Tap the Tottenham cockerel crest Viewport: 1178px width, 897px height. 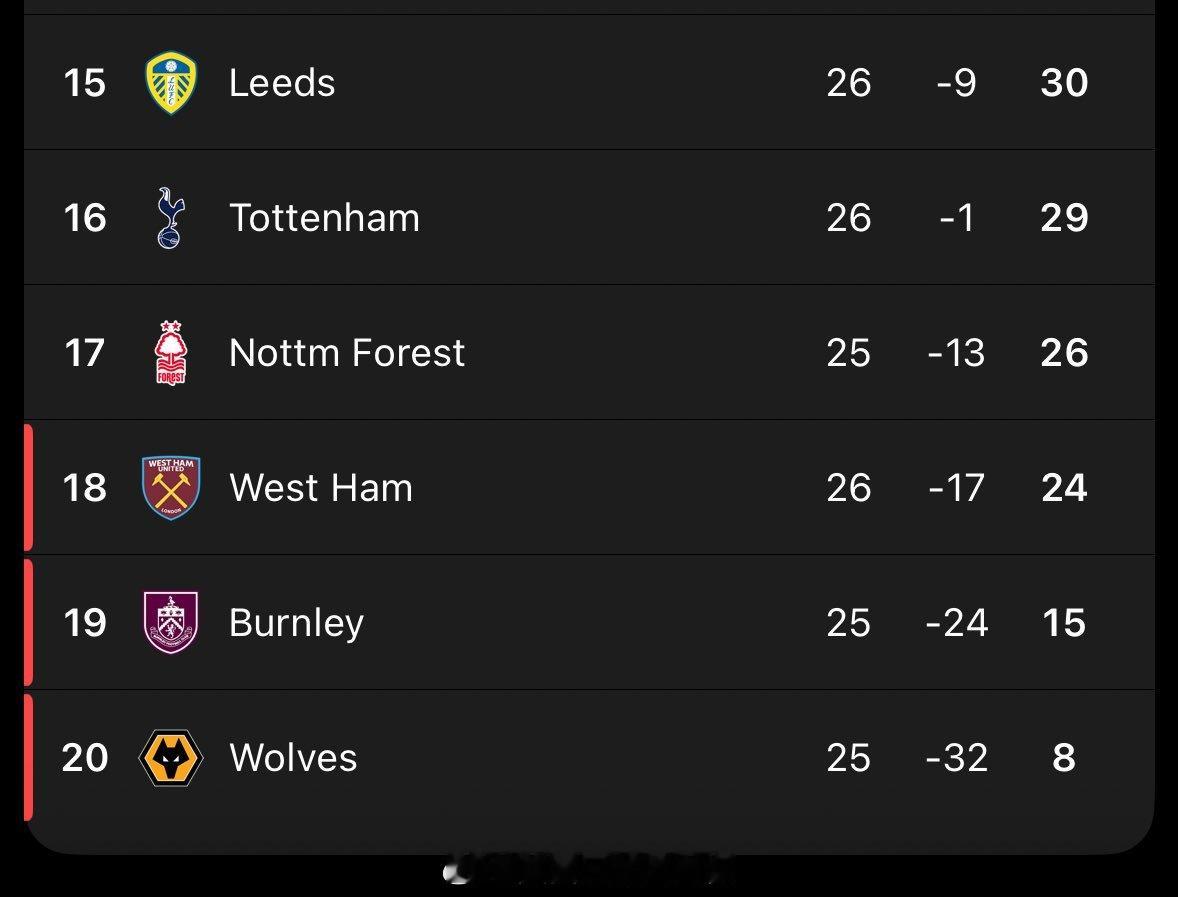point(171,218)
